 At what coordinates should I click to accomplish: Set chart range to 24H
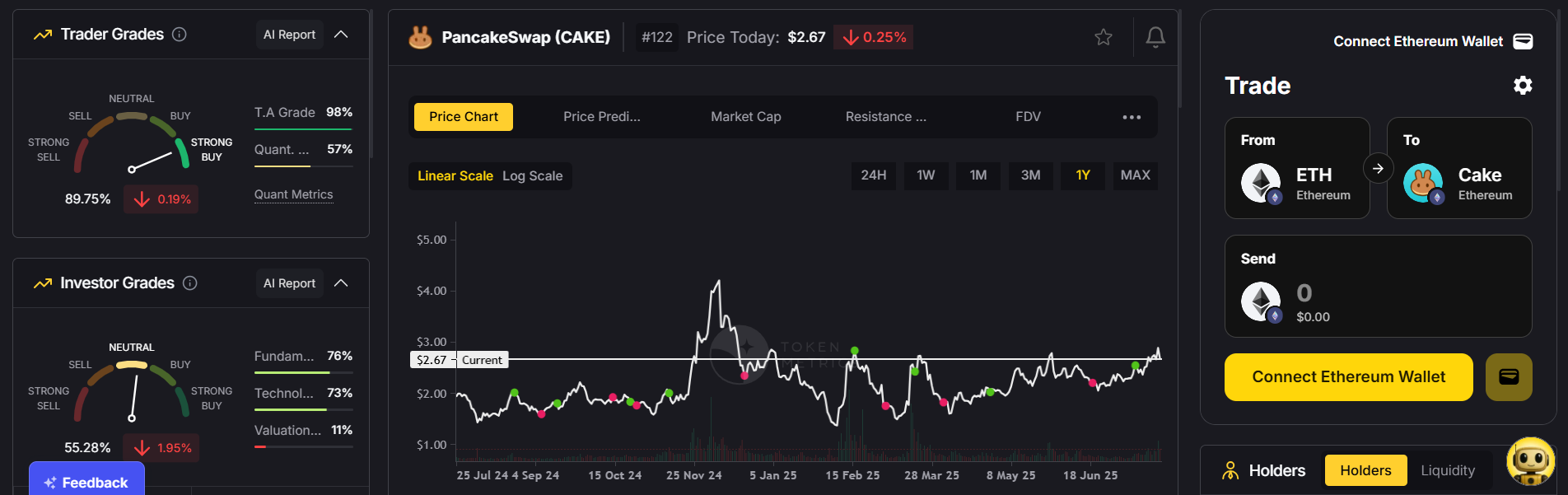[874, 175]
